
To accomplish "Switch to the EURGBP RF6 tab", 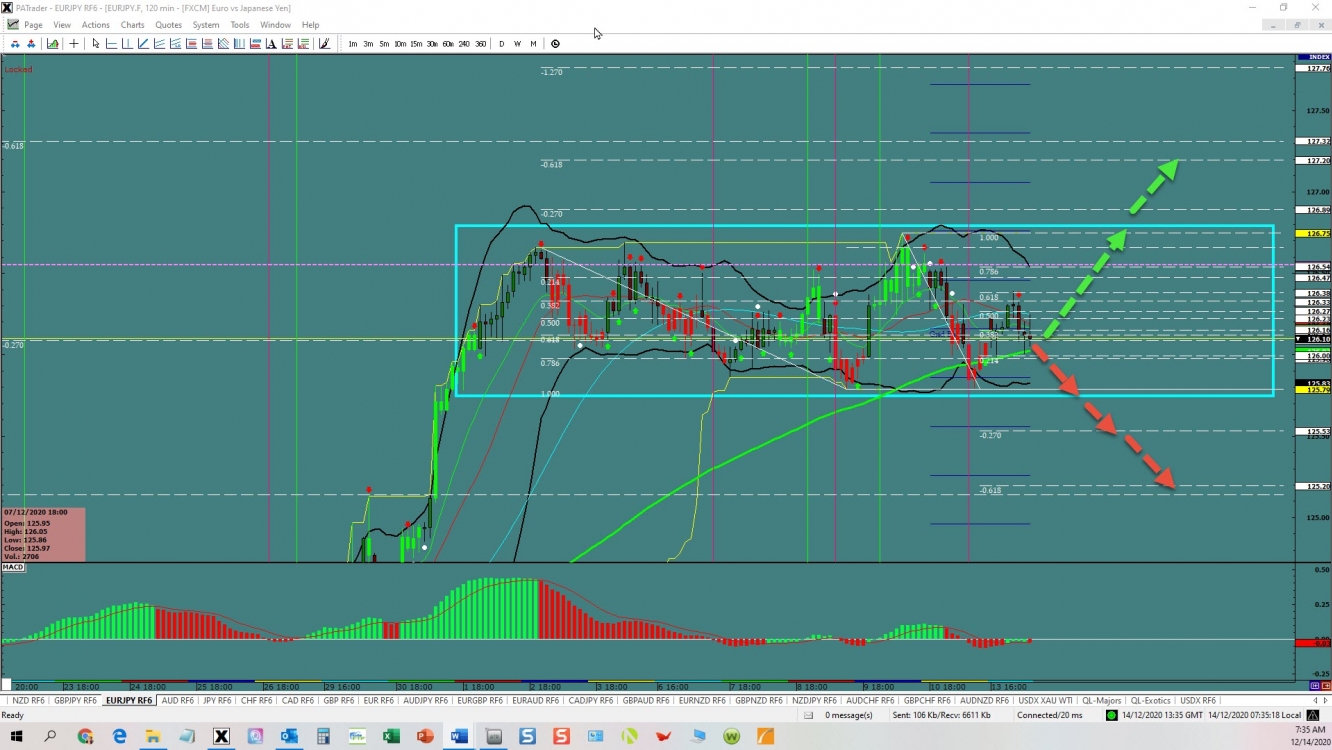I will (481, 701).
